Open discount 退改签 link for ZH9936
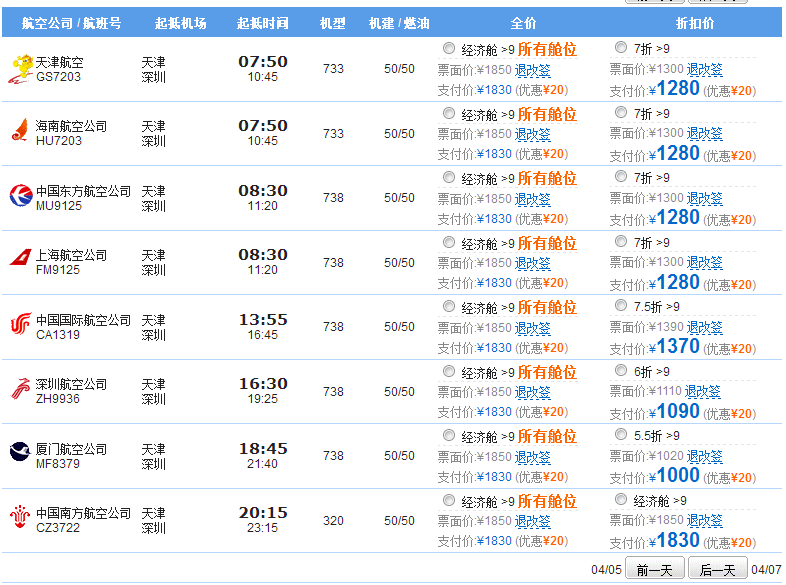 pos(703,391)
